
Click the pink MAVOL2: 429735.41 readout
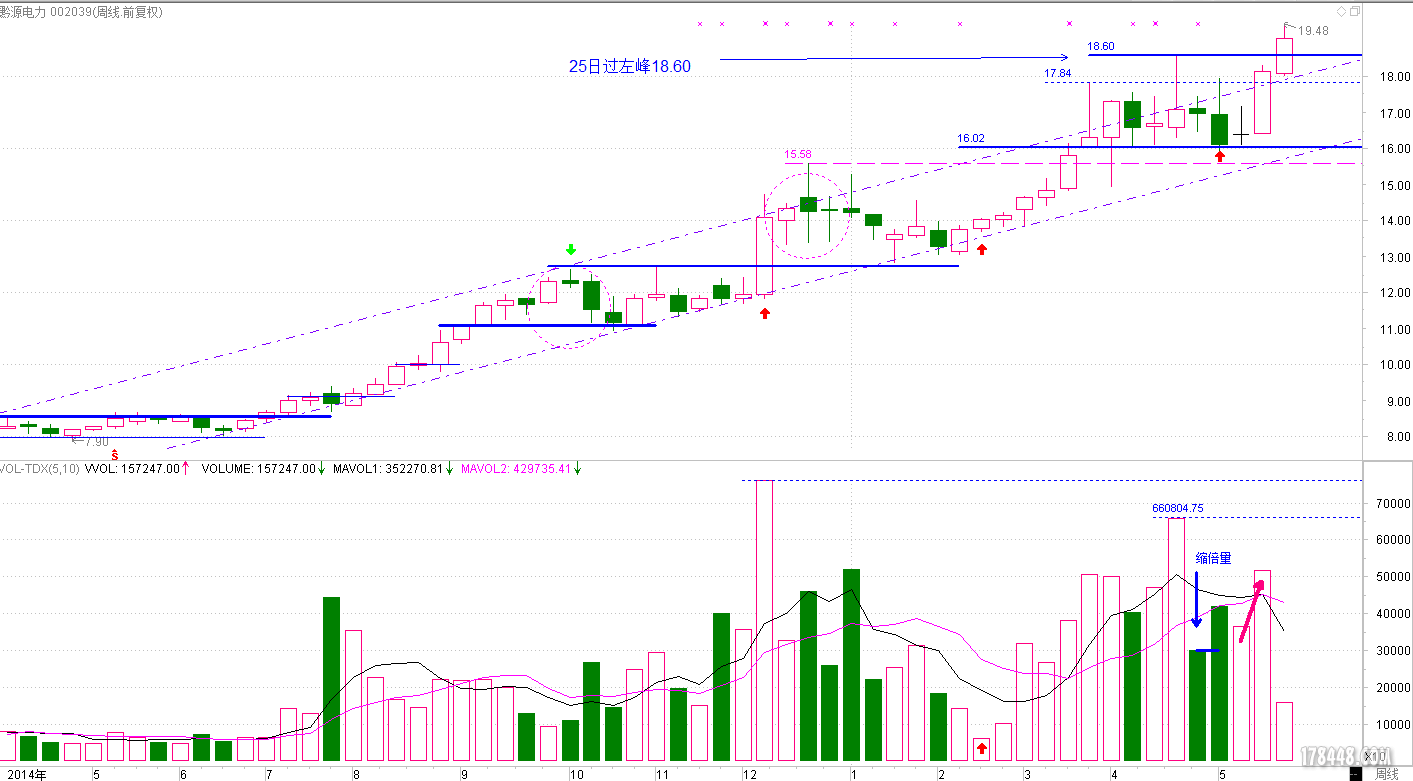(x=515, y=468)
